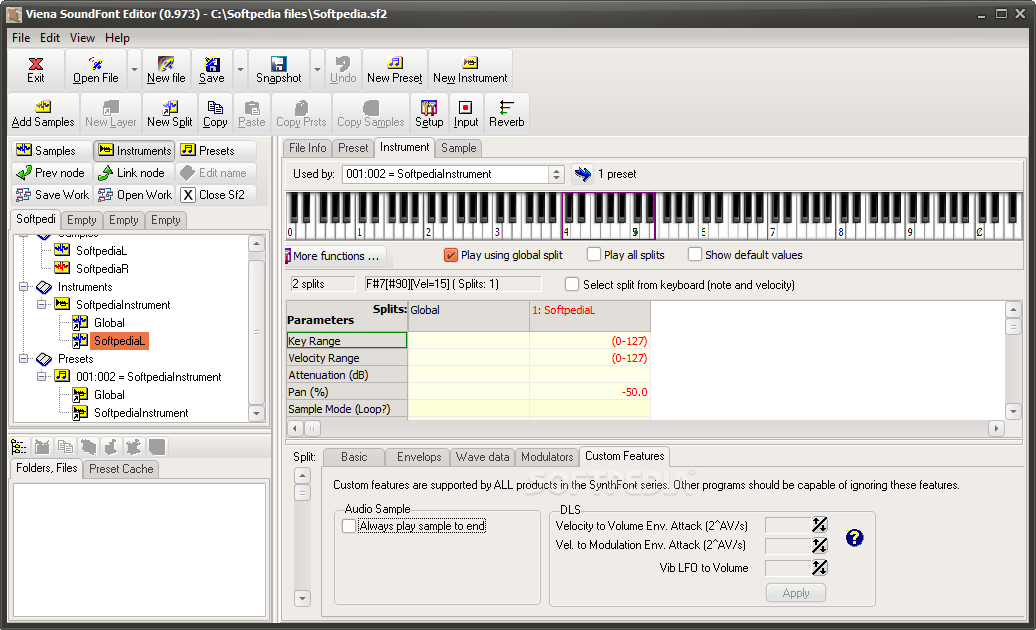1036x630 pixels.
Task: Create a New Preset
Action: pos(394,70)
